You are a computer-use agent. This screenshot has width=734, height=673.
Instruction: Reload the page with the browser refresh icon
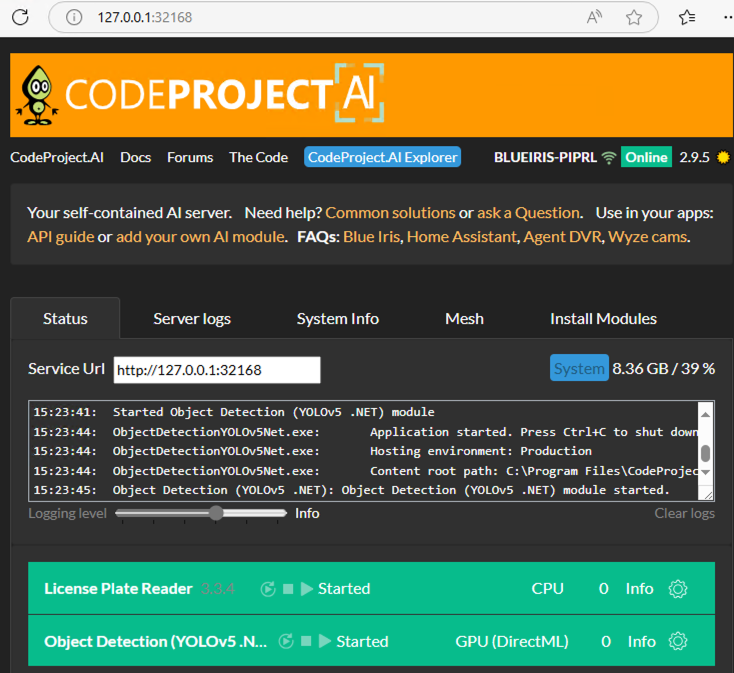click(20, 17)
